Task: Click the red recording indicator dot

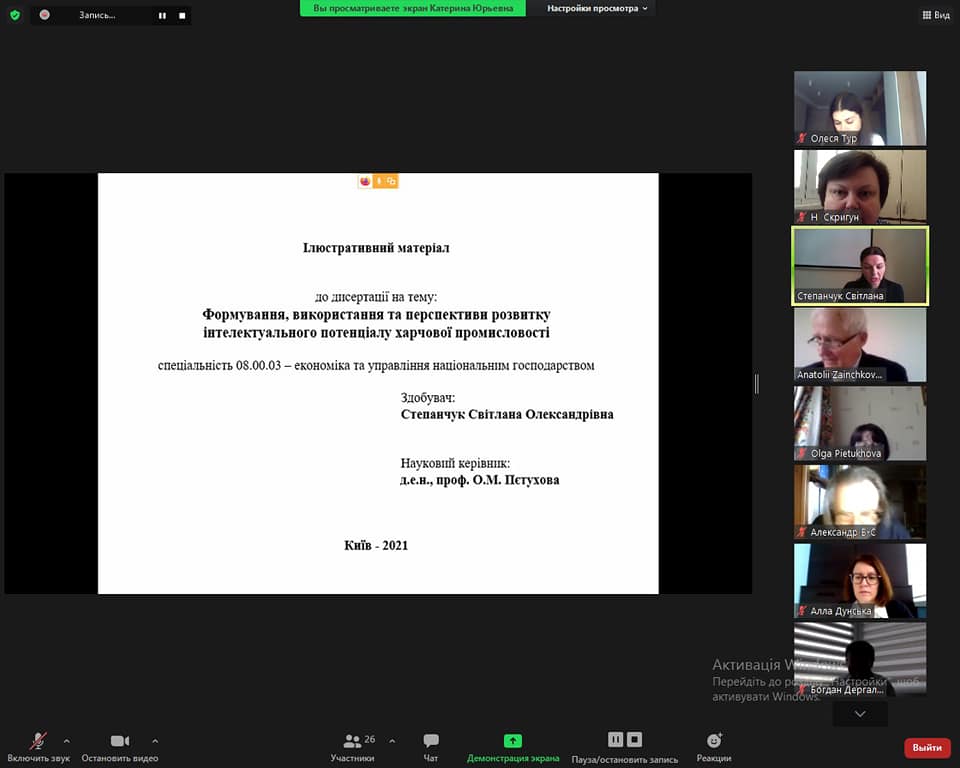Action: coord(45,15)
